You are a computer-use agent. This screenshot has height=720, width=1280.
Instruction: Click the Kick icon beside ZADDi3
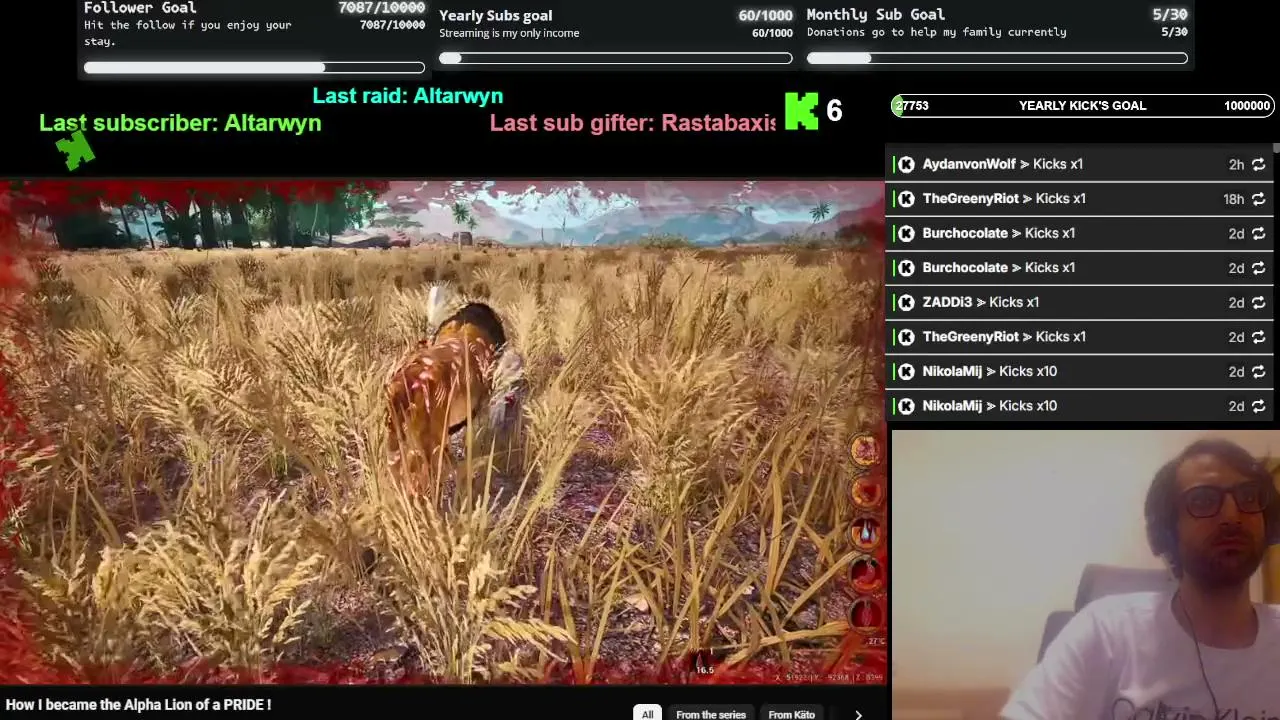[906, 302]
